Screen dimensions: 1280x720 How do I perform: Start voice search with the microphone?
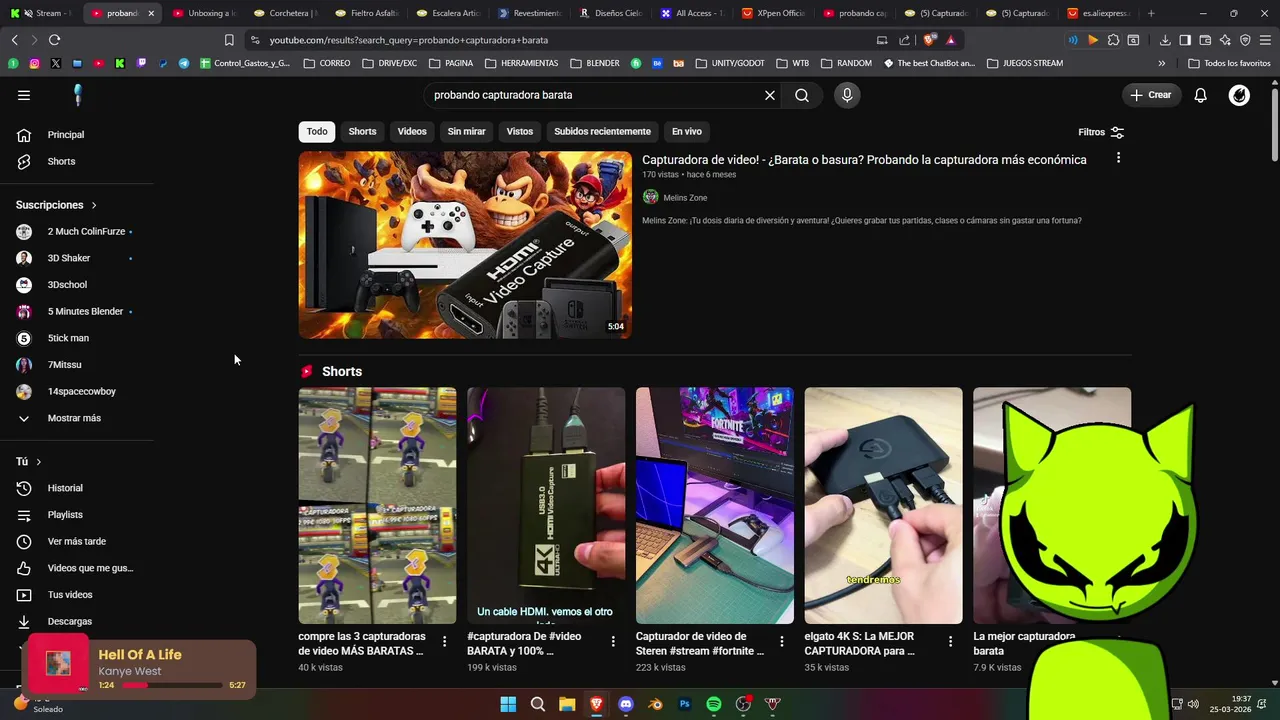click(847, 95)
